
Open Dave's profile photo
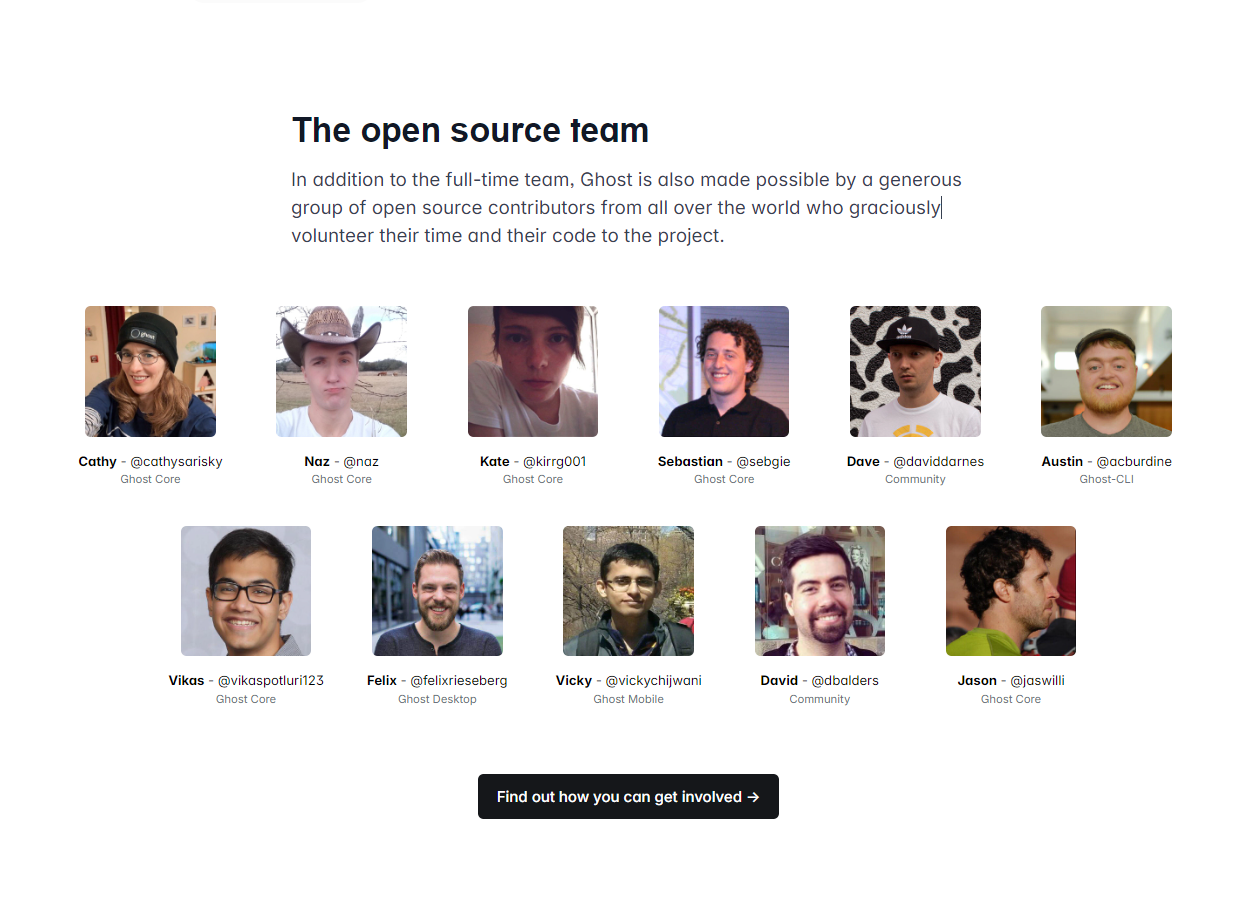tap(915, 371)
